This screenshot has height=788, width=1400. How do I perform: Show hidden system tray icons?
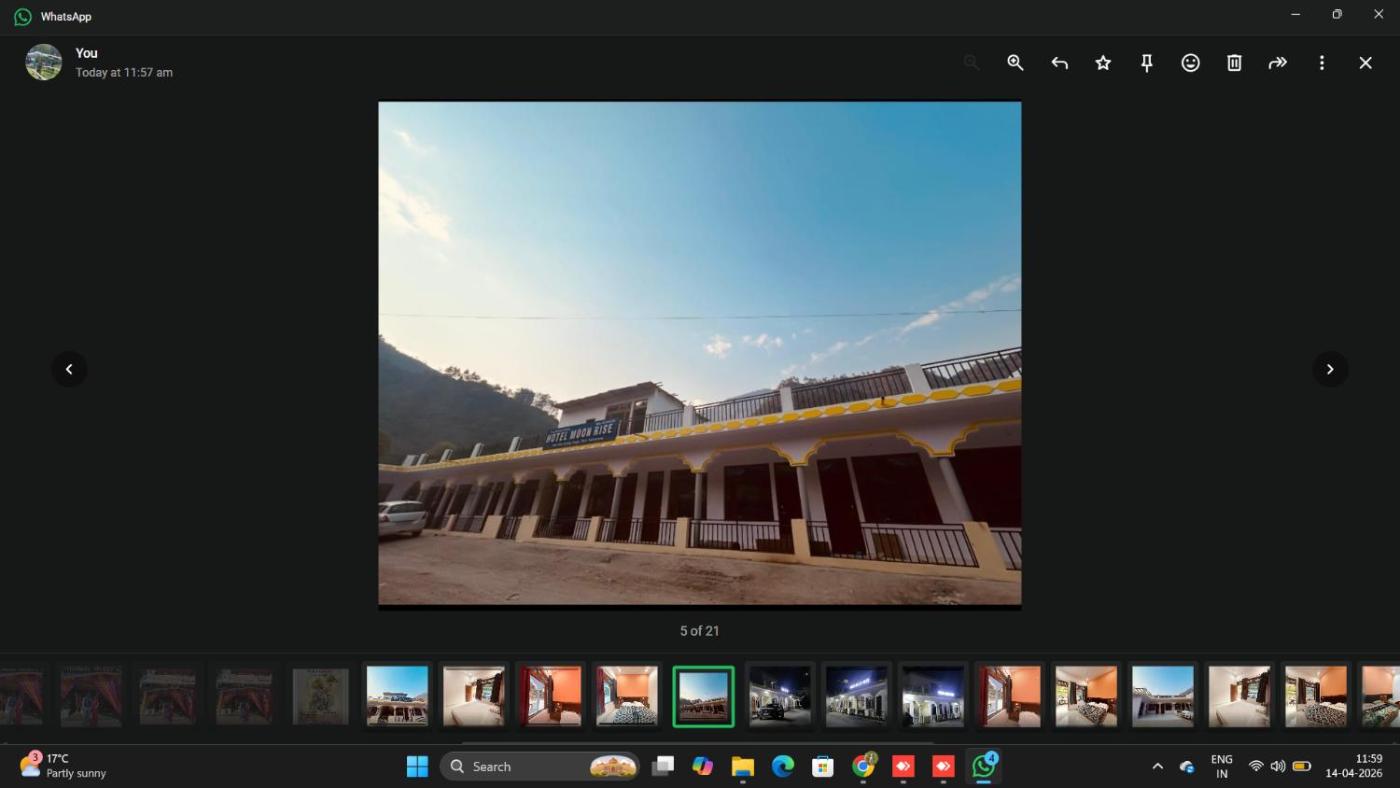(x=1157, y=766)
